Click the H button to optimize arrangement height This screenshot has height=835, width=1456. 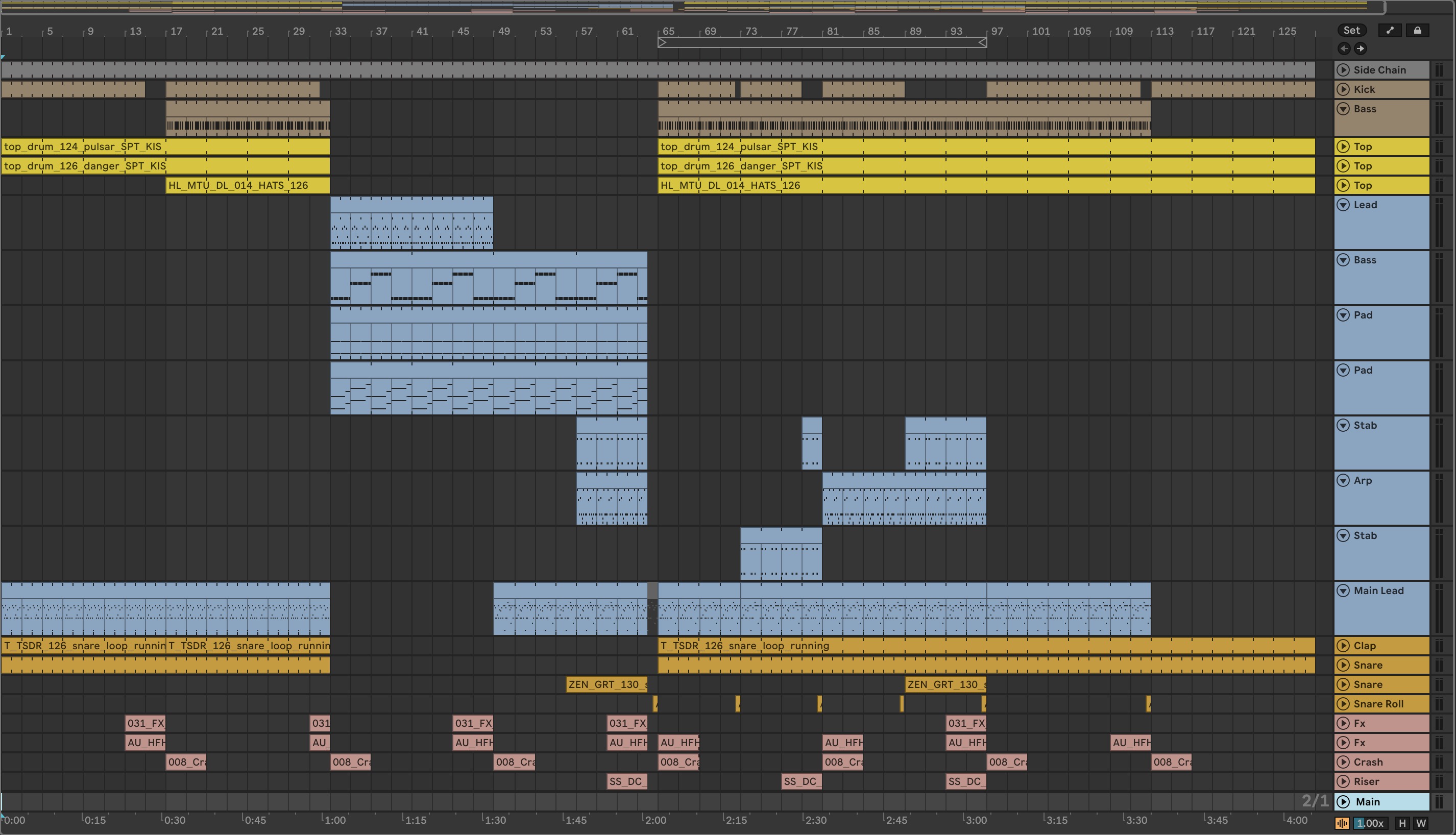(x=1402, y=823)
